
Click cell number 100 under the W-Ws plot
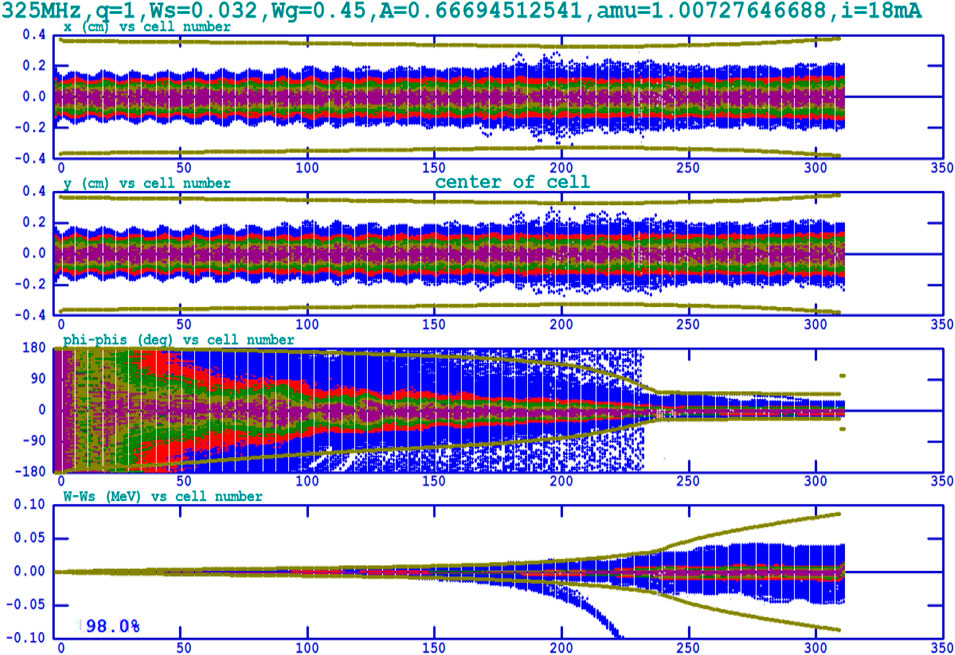[307, 648]
